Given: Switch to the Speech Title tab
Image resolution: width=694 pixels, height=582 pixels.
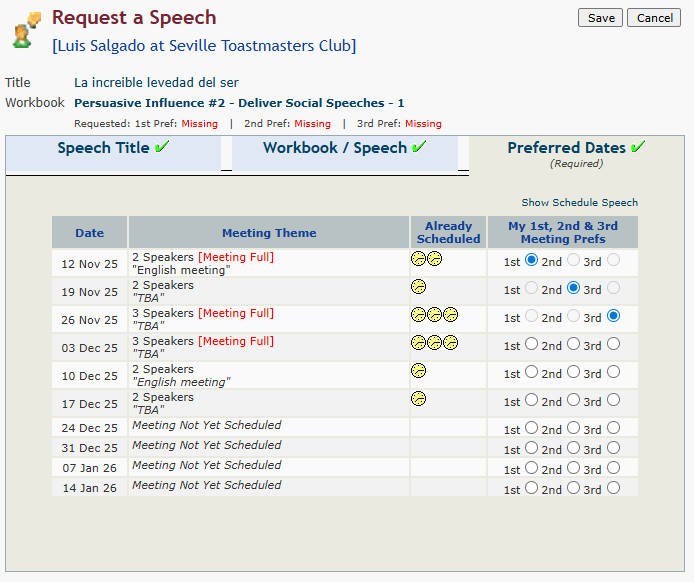Looking at the screenshot, I should click(x=112, y=149).
